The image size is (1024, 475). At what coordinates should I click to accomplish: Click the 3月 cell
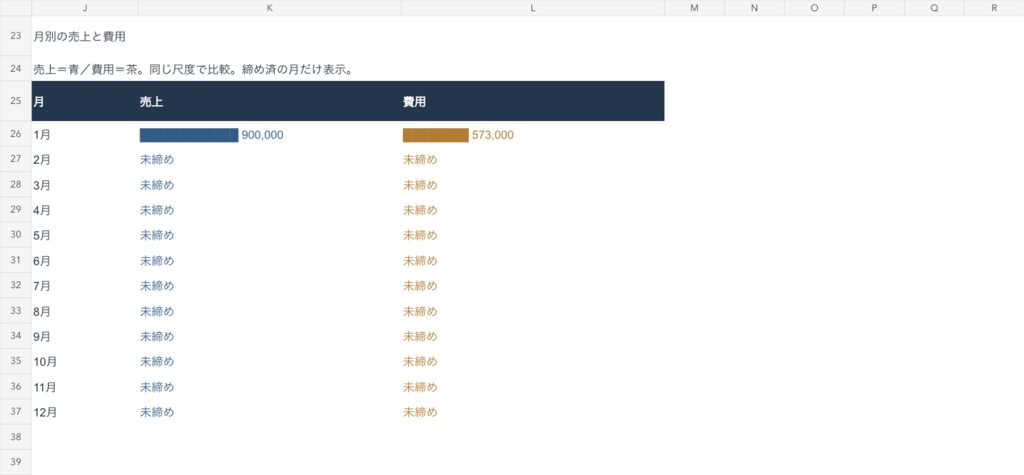(x=85, y=185)
